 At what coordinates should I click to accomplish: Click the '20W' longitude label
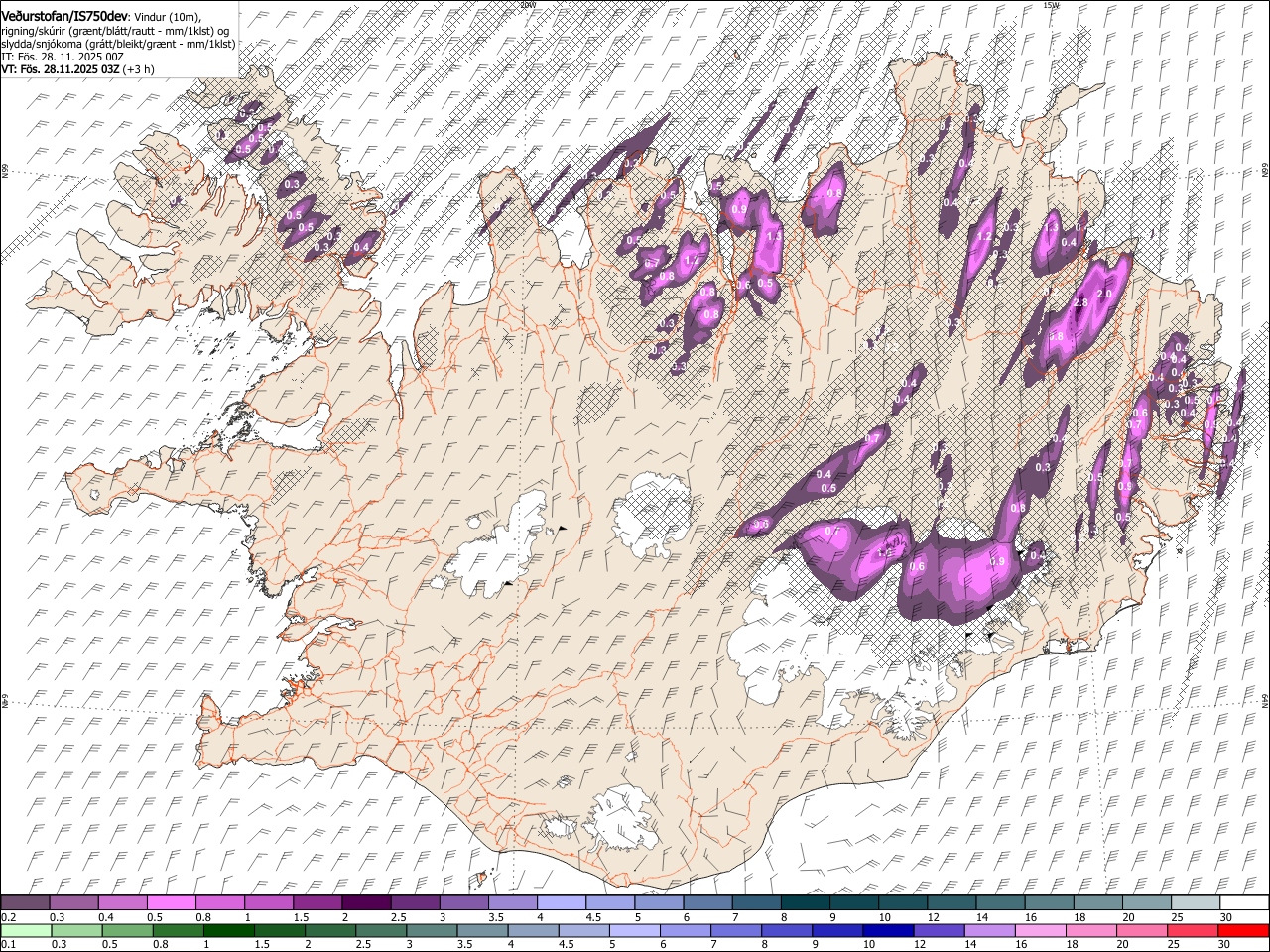pyautogui.click(x=528, y=5)
